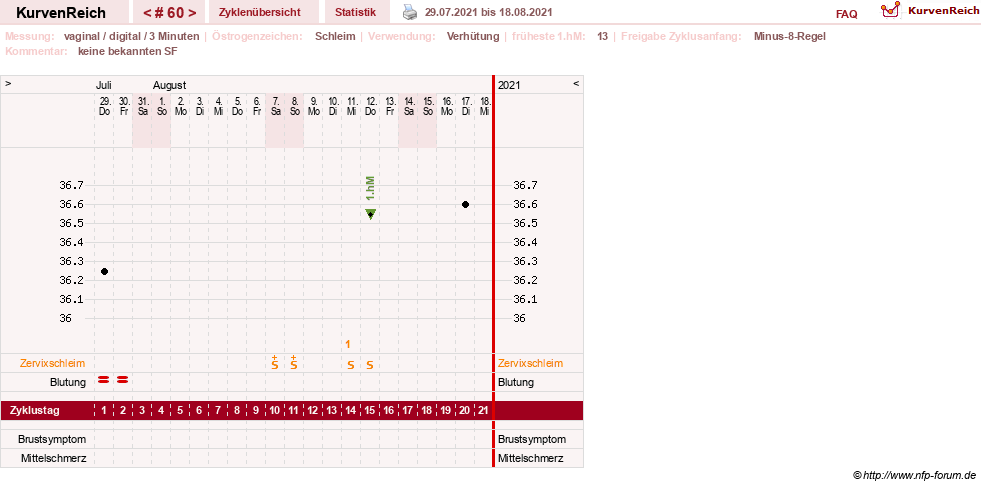This screenshot has width=981, height=487.
Task: Click the 'Minus-8-Regel' value
Action: 790,36
